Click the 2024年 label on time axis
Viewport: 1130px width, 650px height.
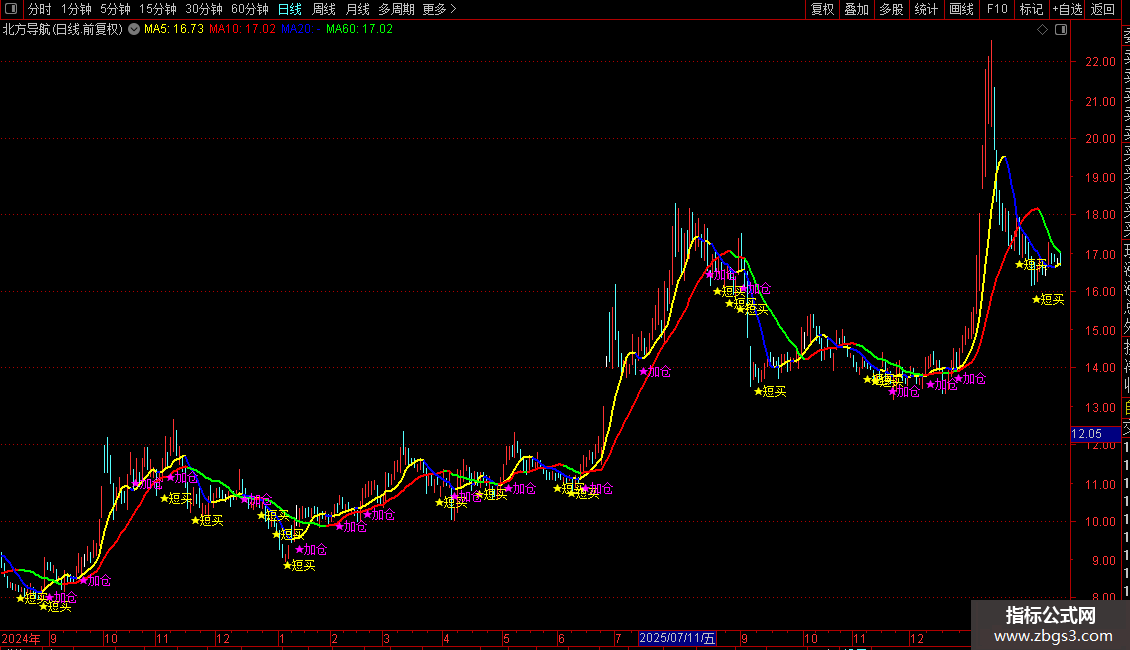pyautogui.click(x=21, y=638)
